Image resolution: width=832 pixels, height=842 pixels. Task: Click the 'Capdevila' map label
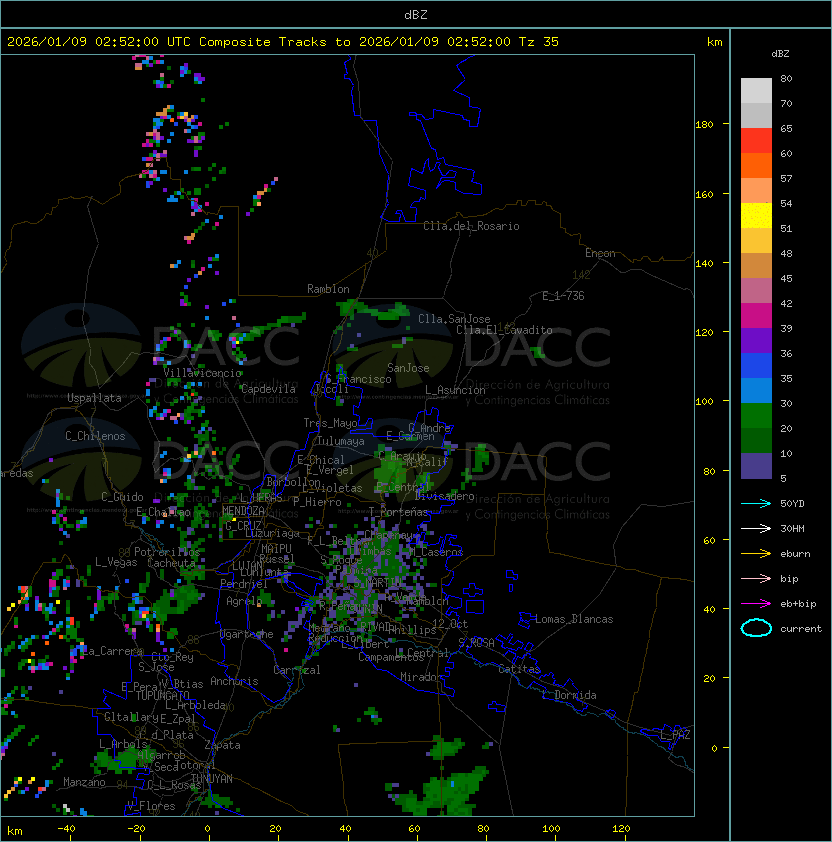pyautogui.click(x=268, y=389)
